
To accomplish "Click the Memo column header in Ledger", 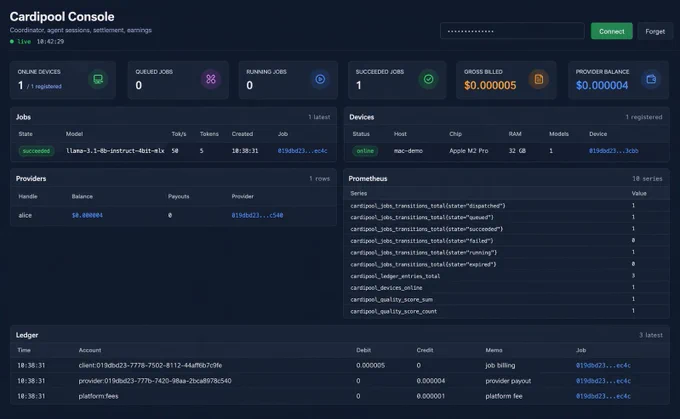I will click(x=494, y=350).
